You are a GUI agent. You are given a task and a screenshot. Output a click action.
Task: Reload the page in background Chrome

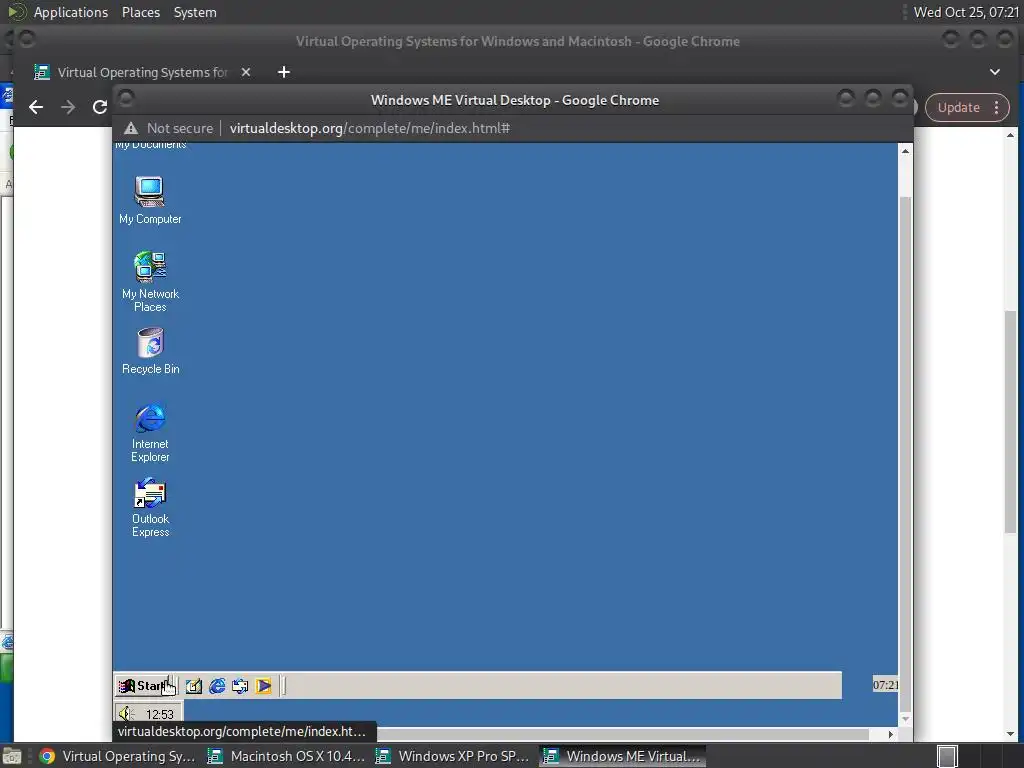(x=99, y=107)
